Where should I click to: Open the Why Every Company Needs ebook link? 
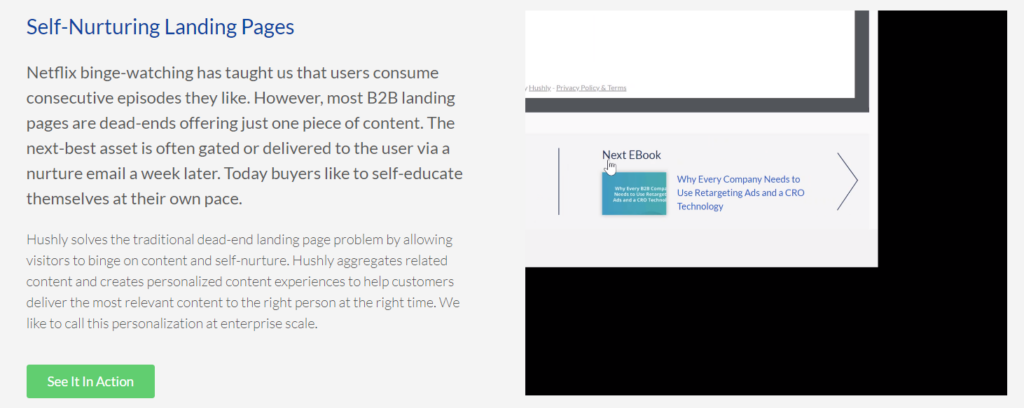[x=741, y=193]
